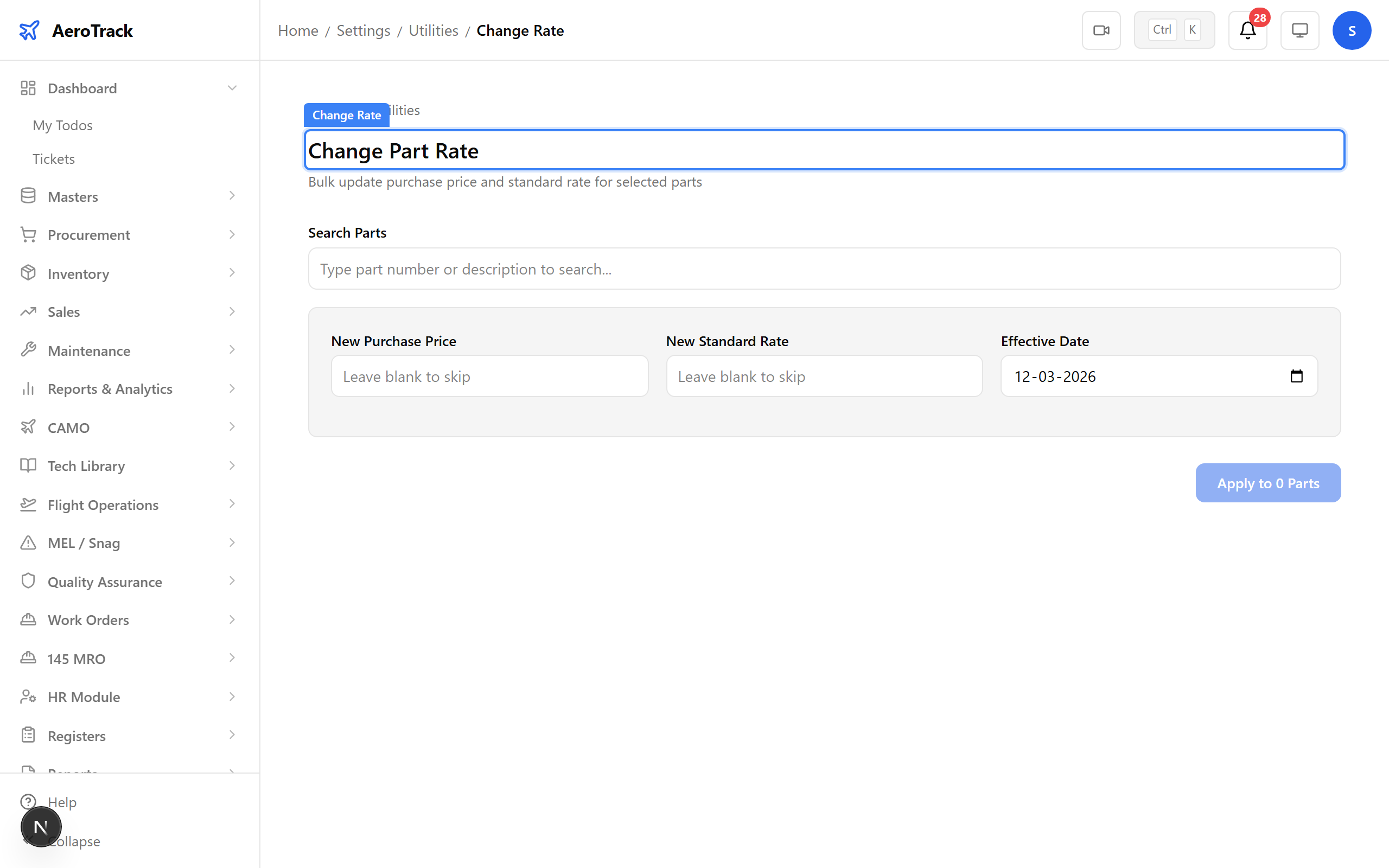
Task: Click the Help question mark icon
Action: [28, 801]
